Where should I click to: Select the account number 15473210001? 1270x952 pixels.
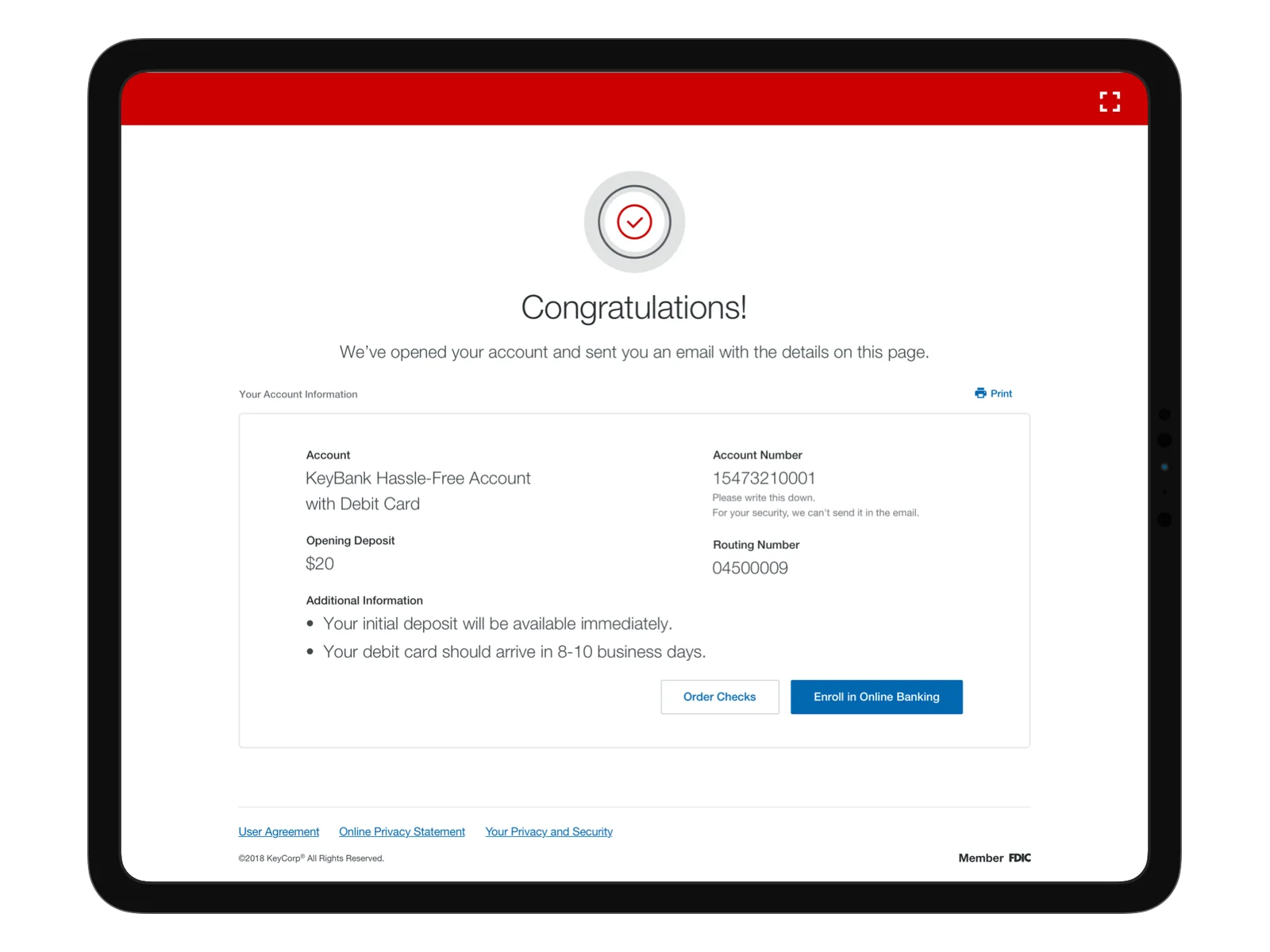764,478
